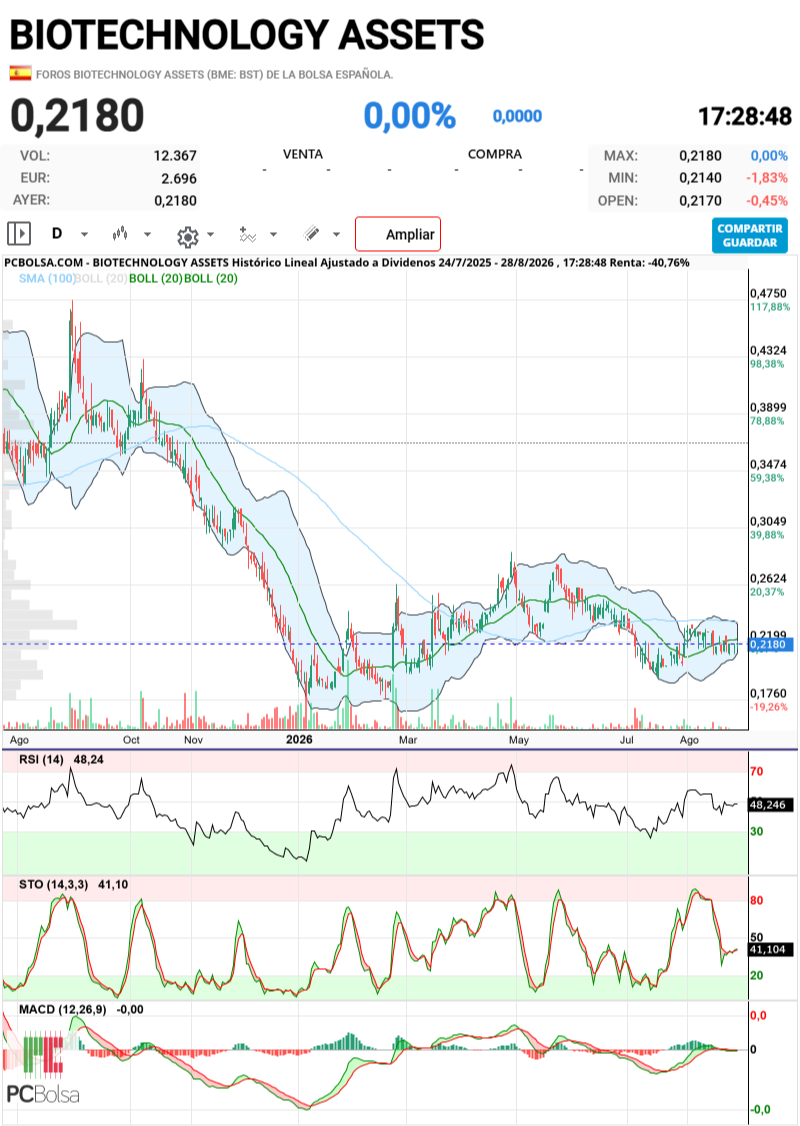Click the 0,4750 price axis label
Image resolution: width=800 pixels, height=1126 pixels.
(x=768, y=294)
